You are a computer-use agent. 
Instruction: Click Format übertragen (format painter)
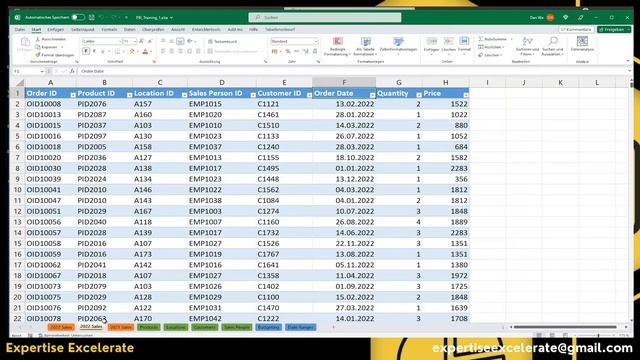tap(55, 55)
